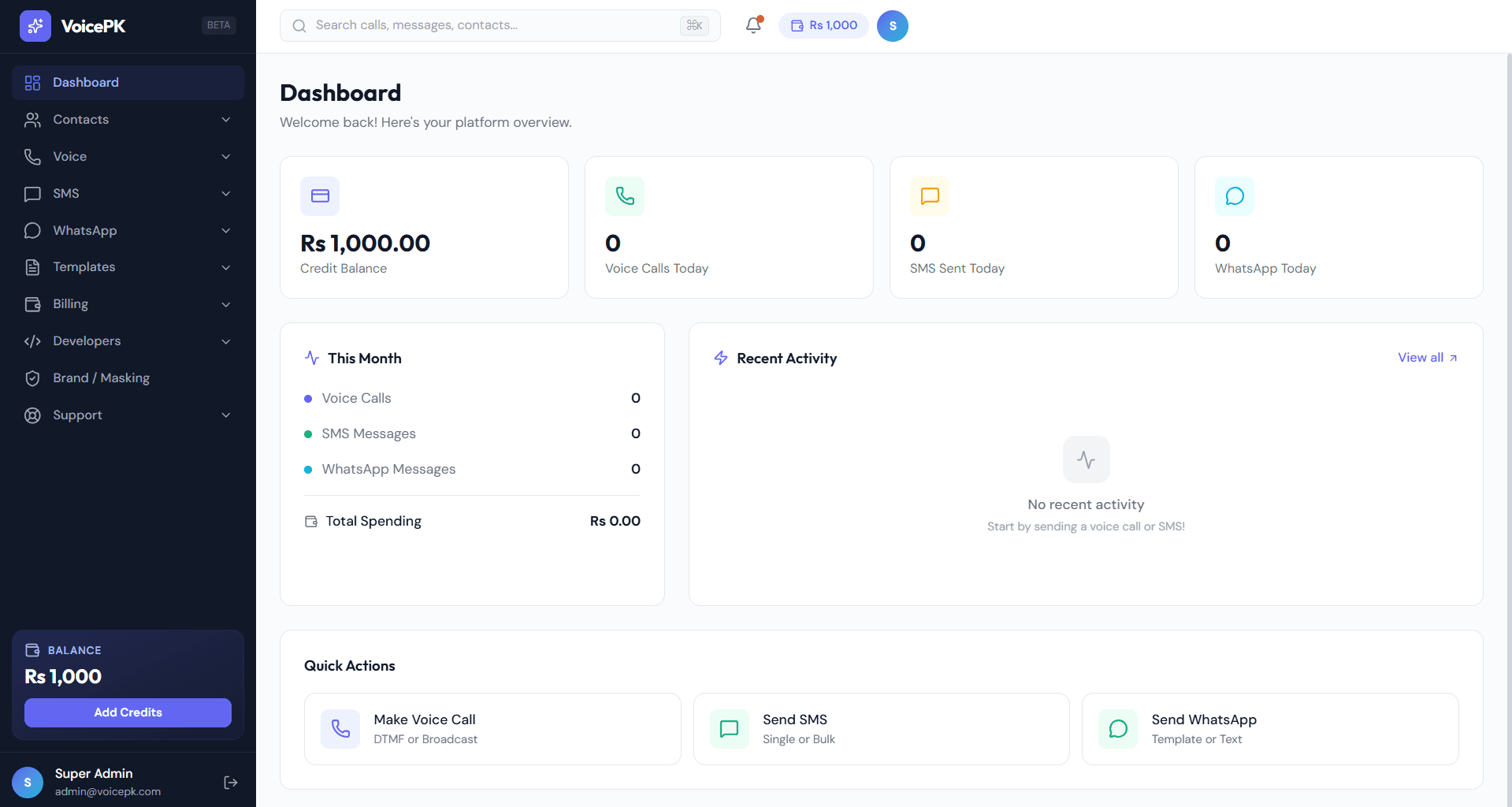1512x807 pixels.
Task: Click the Rs 1,000 balance pill in header
Action: [x=823, y=25]
